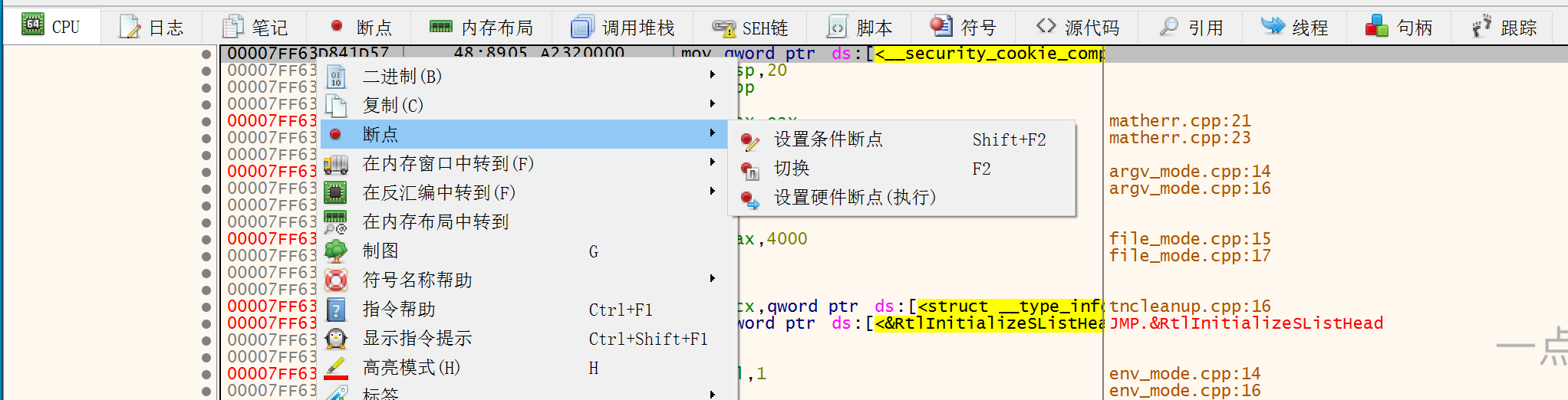Choose 设置条件断点 from breakpoint submenu

coord(901,139)
